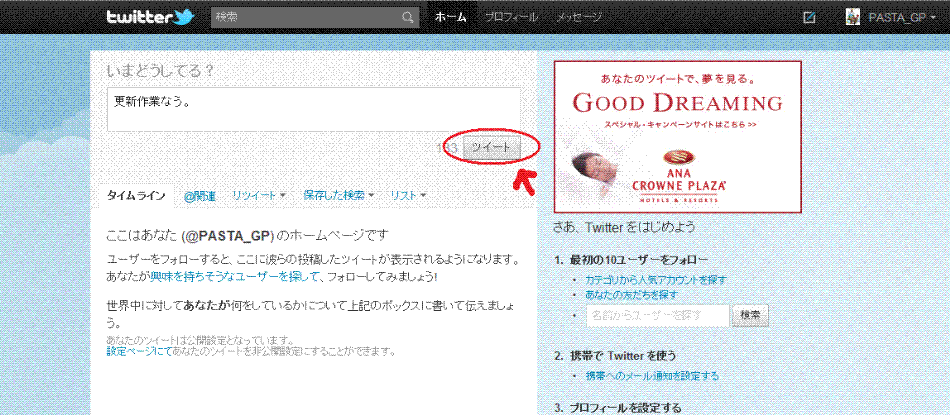The image size is (950, 415).
Task: Open the 携帯へのメール通知を設定する link
Action: (x=652, y=376)
